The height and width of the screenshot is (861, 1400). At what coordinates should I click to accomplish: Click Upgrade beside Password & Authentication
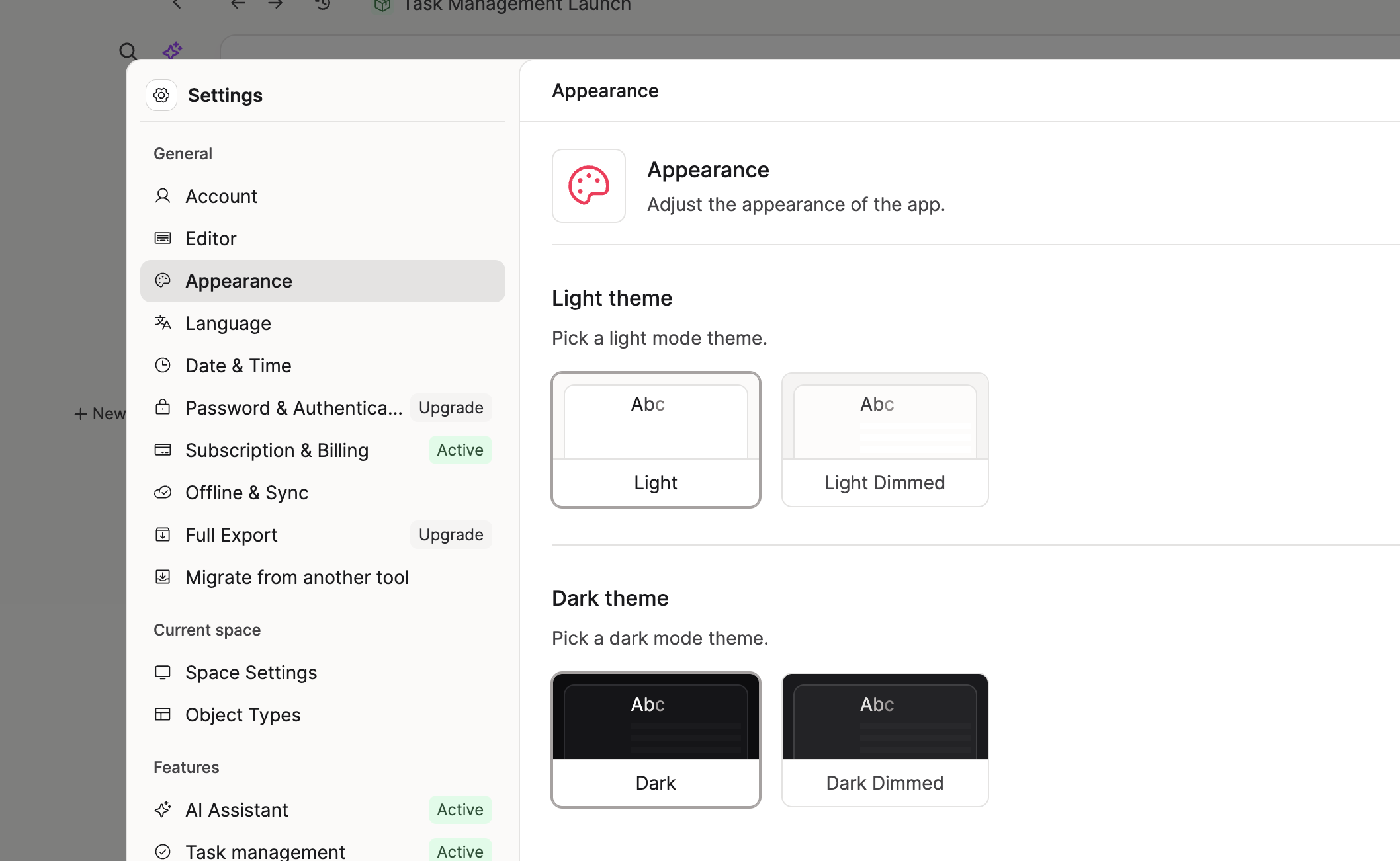pos(451,408)
